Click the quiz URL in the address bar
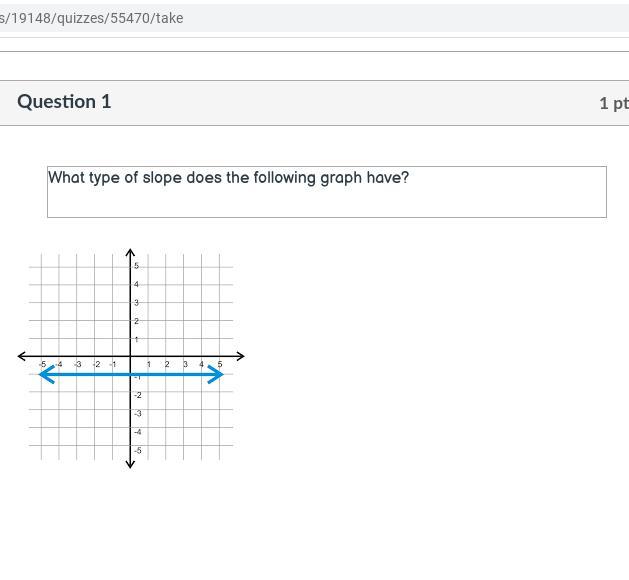This screenshot has width=629, height=580. [x=91, y=18]
